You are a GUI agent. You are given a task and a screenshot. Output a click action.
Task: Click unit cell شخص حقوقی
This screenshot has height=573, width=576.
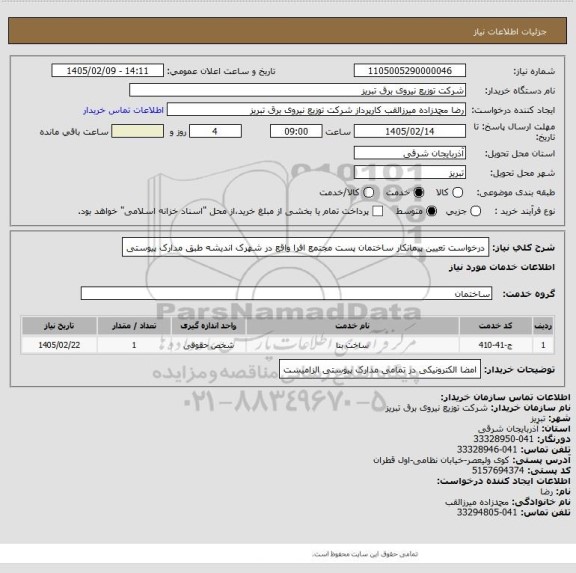(208, 345)
